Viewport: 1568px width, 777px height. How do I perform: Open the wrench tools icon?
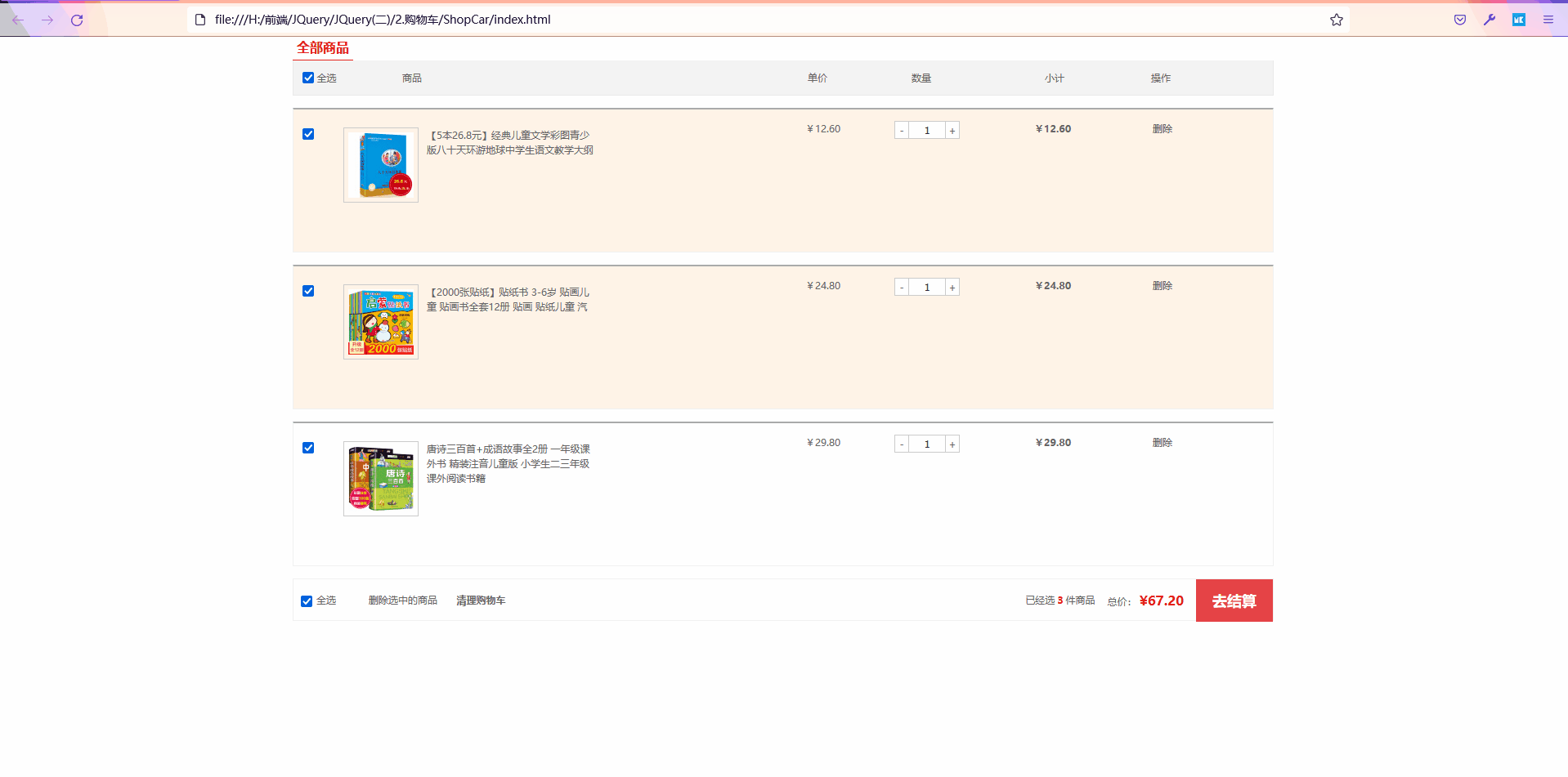click(x=1490, y=20)
